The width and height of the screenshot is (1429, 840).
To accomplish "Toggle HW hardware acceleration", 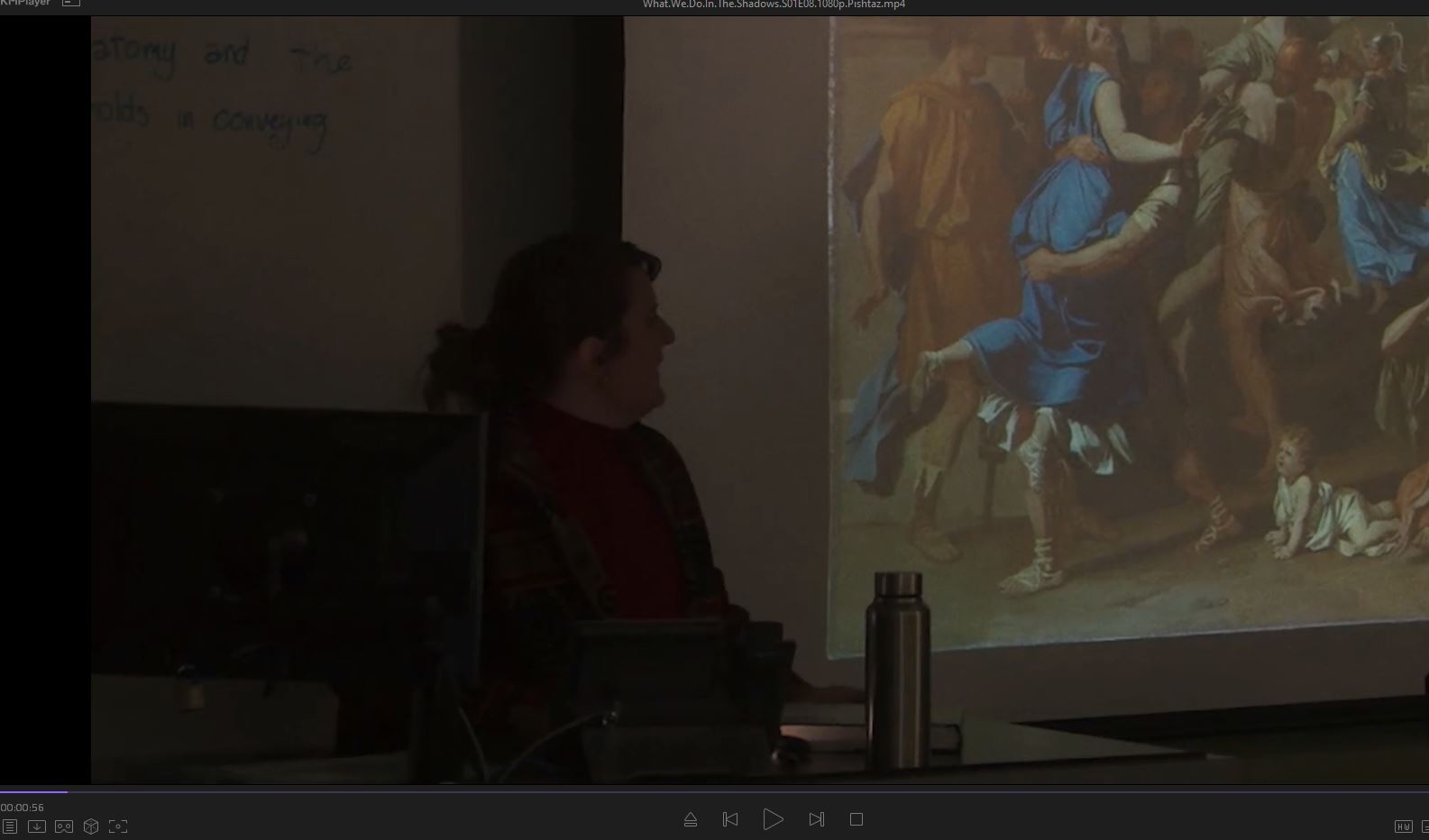I will pyautogui.click(x=1403, y=826).
